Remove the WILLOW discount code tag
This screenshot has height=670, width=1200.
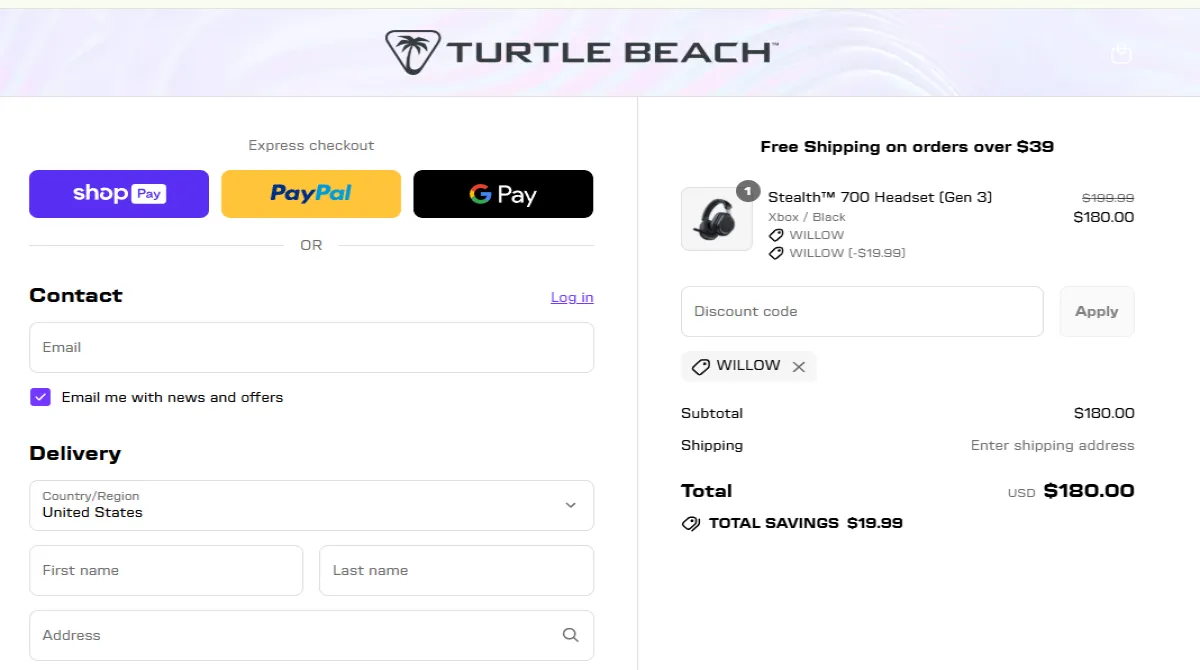[799, 367]
